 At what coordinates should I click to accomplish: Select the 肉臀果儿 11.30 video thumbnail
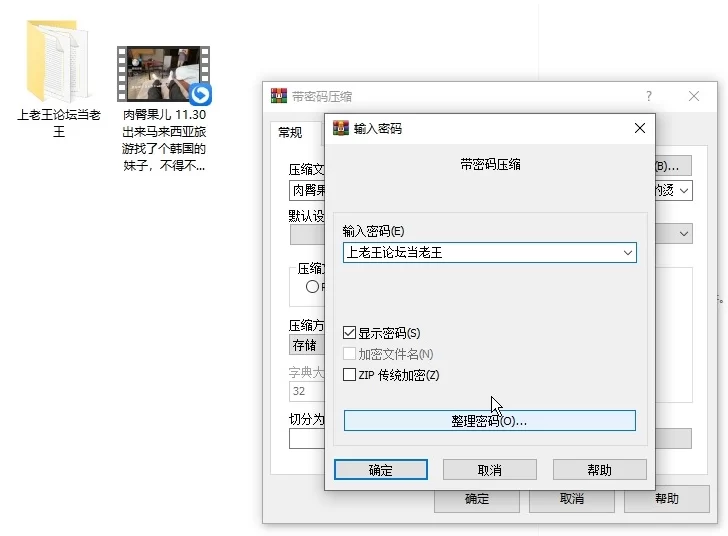pyautogui.click(x=163, y=74)
